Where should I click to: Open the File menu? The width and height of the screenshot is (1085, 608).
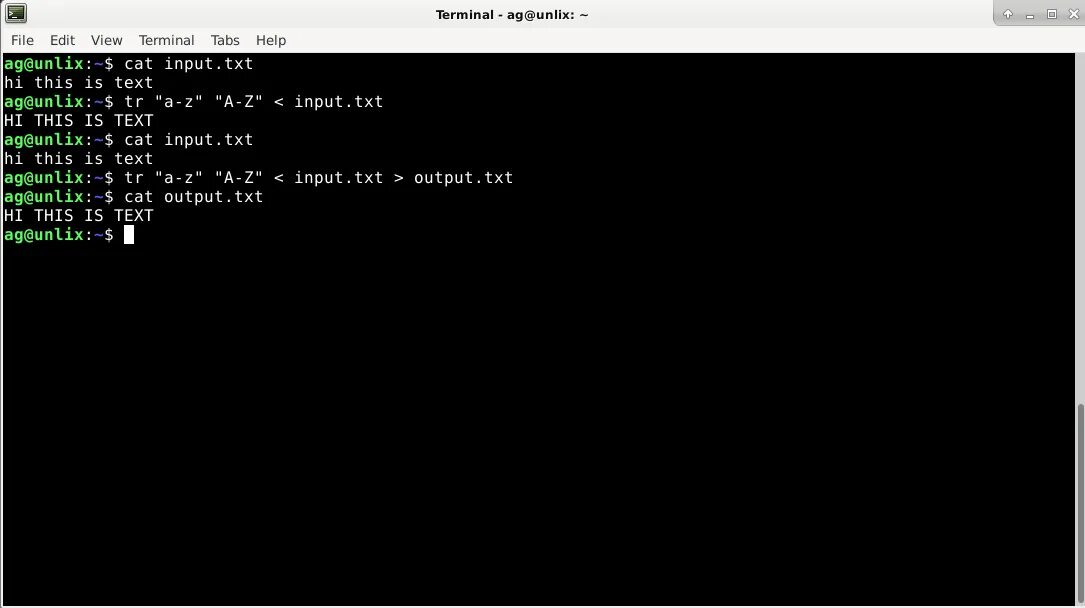coord(22,40)
